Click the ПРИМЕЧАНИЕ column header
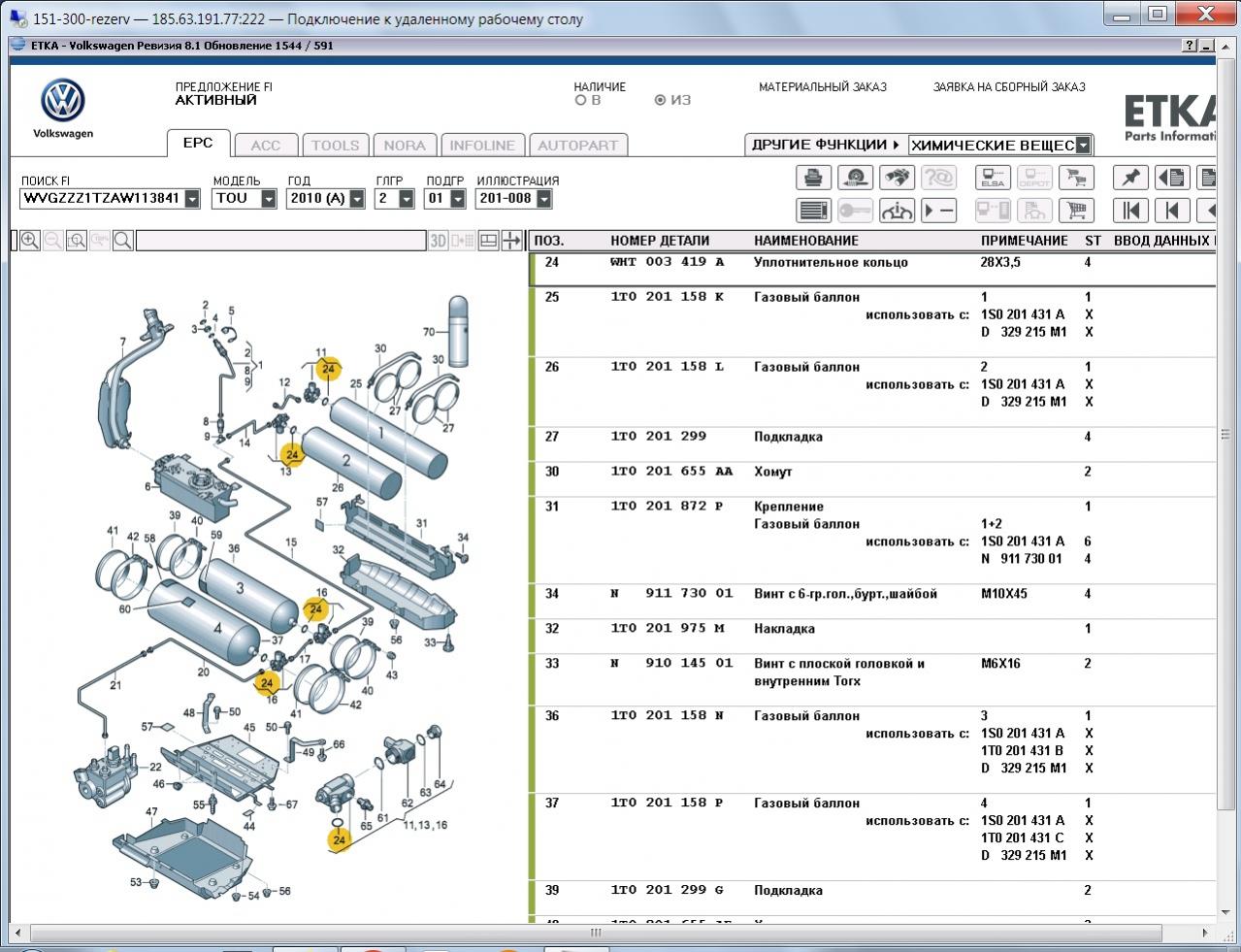This screenshot has width=1241, height=952. point(1025,241)
